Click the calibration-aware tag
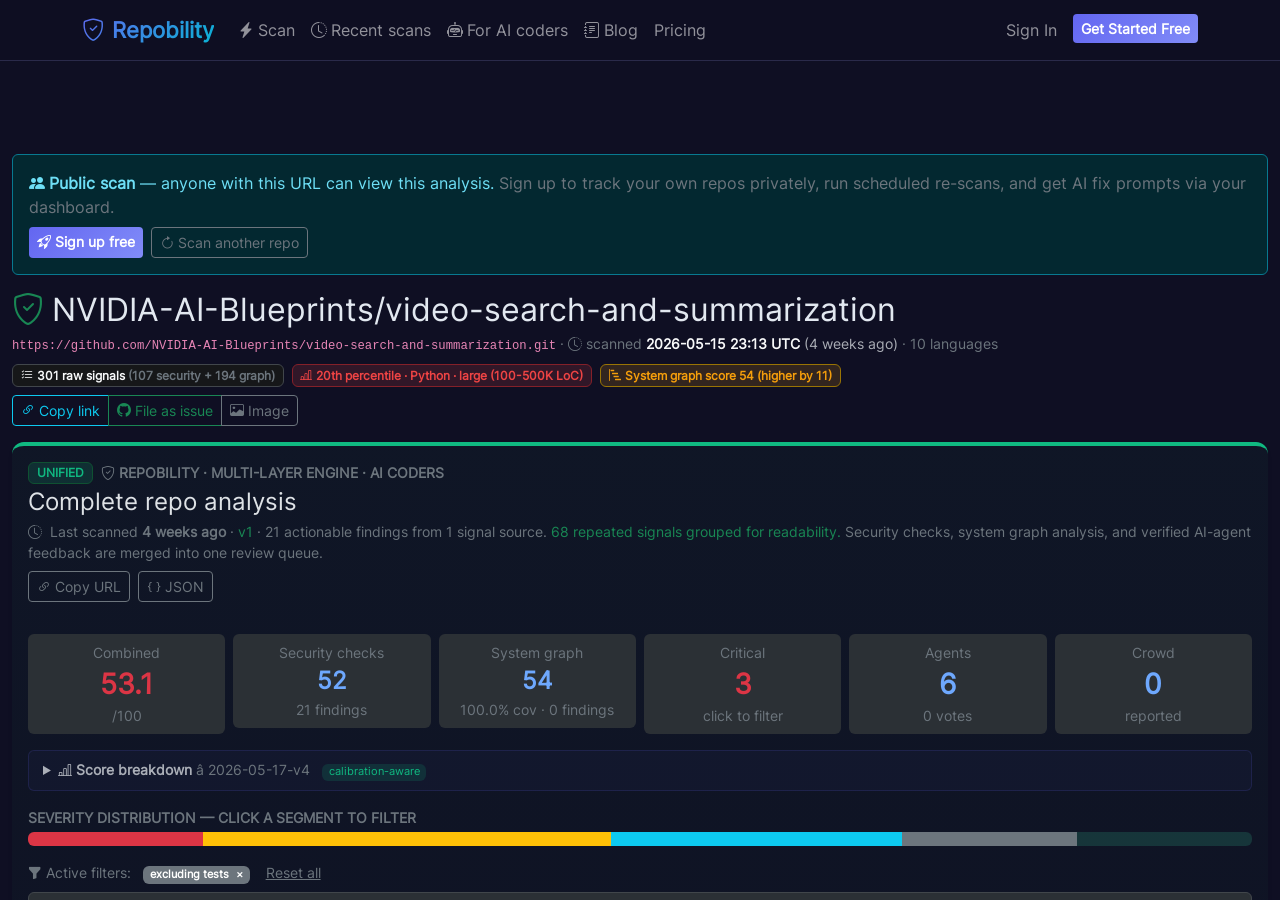The height and width of the screenshot is (900, 1280). tap(374, 772)
